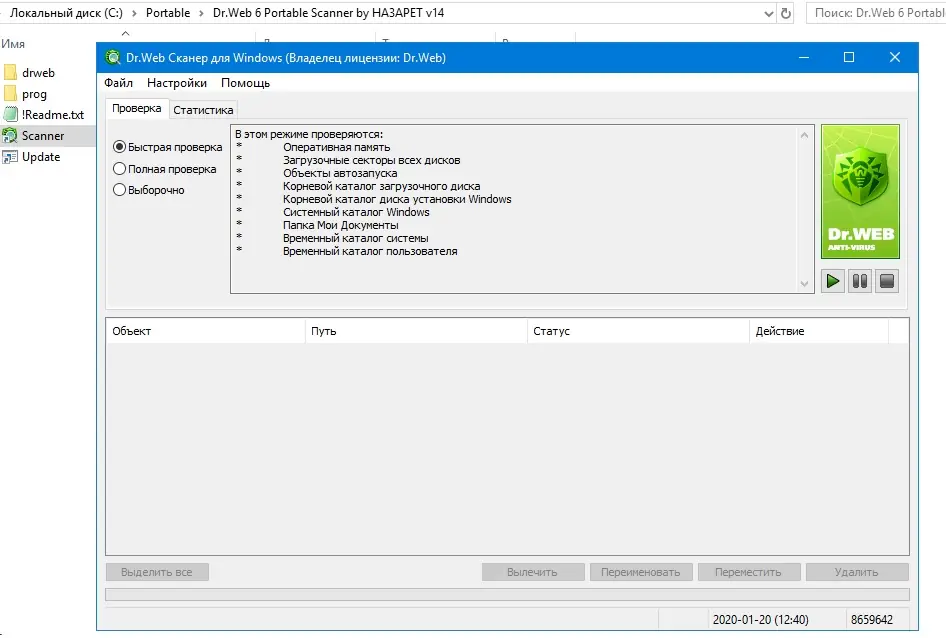Image resolution: width=946 pixels, height=638 pixels.
Task: Open the Настройки menu
Action: pyautogui.click(x=177, y=83)
